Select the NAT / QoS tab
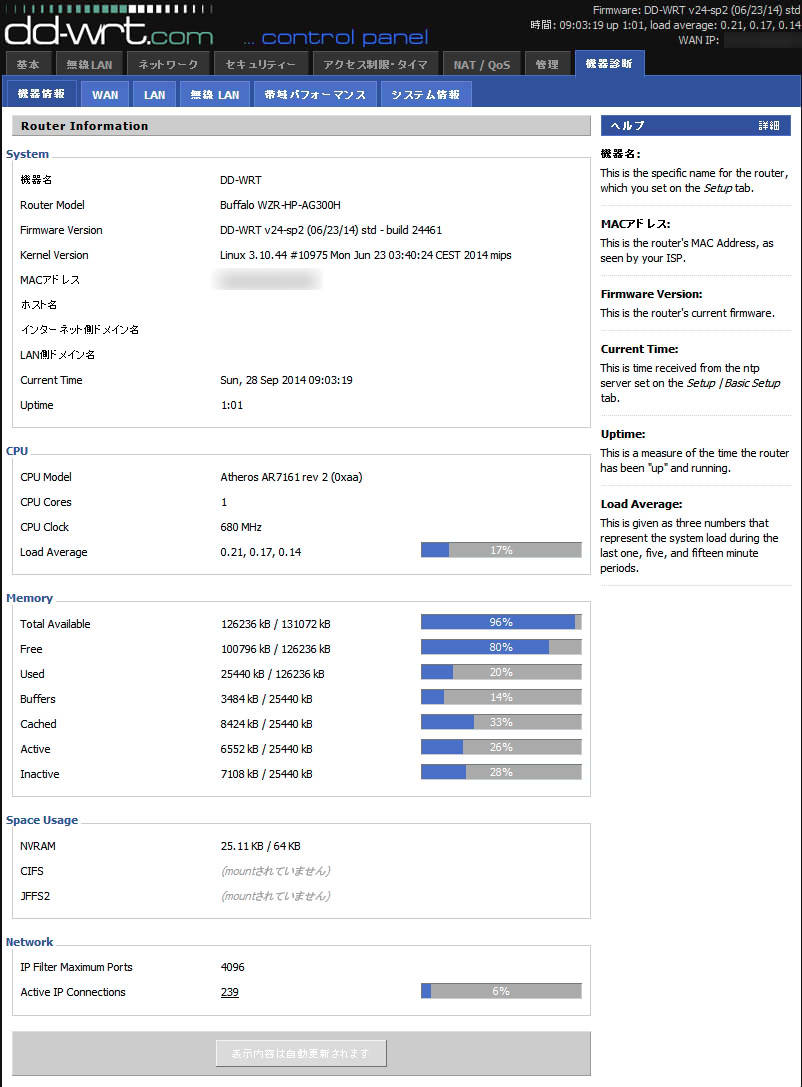Screen dimensions: 802x1087 click(482, 64)
